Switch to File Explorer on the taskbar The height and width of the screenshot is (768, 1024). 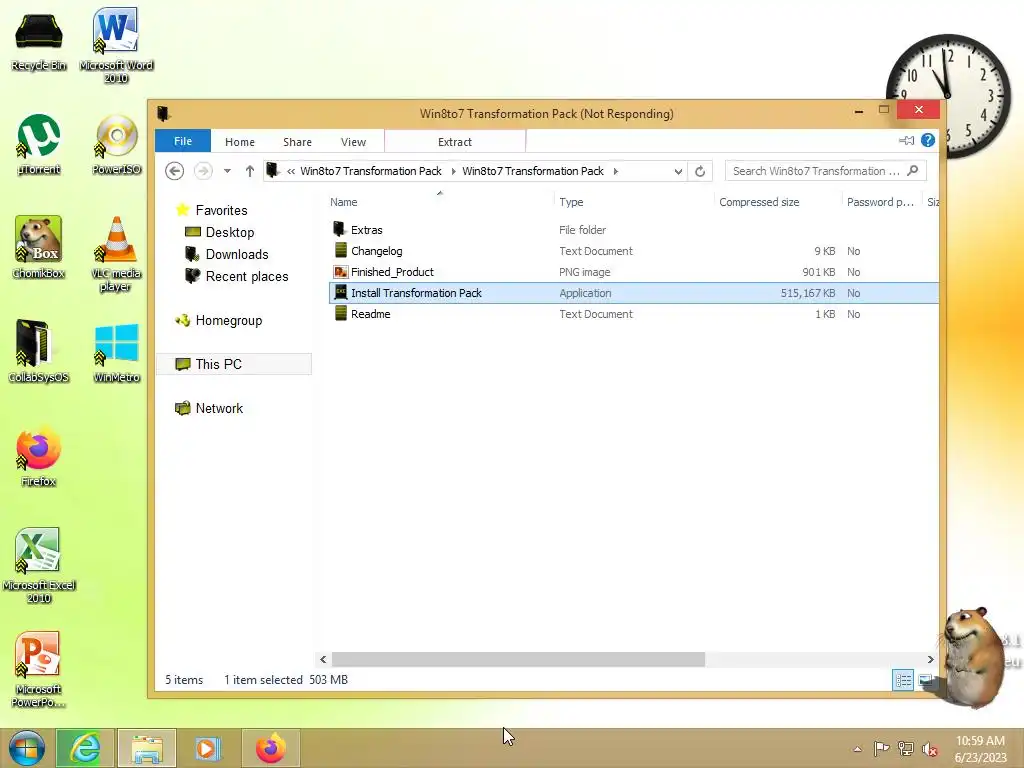pos(147,748)
